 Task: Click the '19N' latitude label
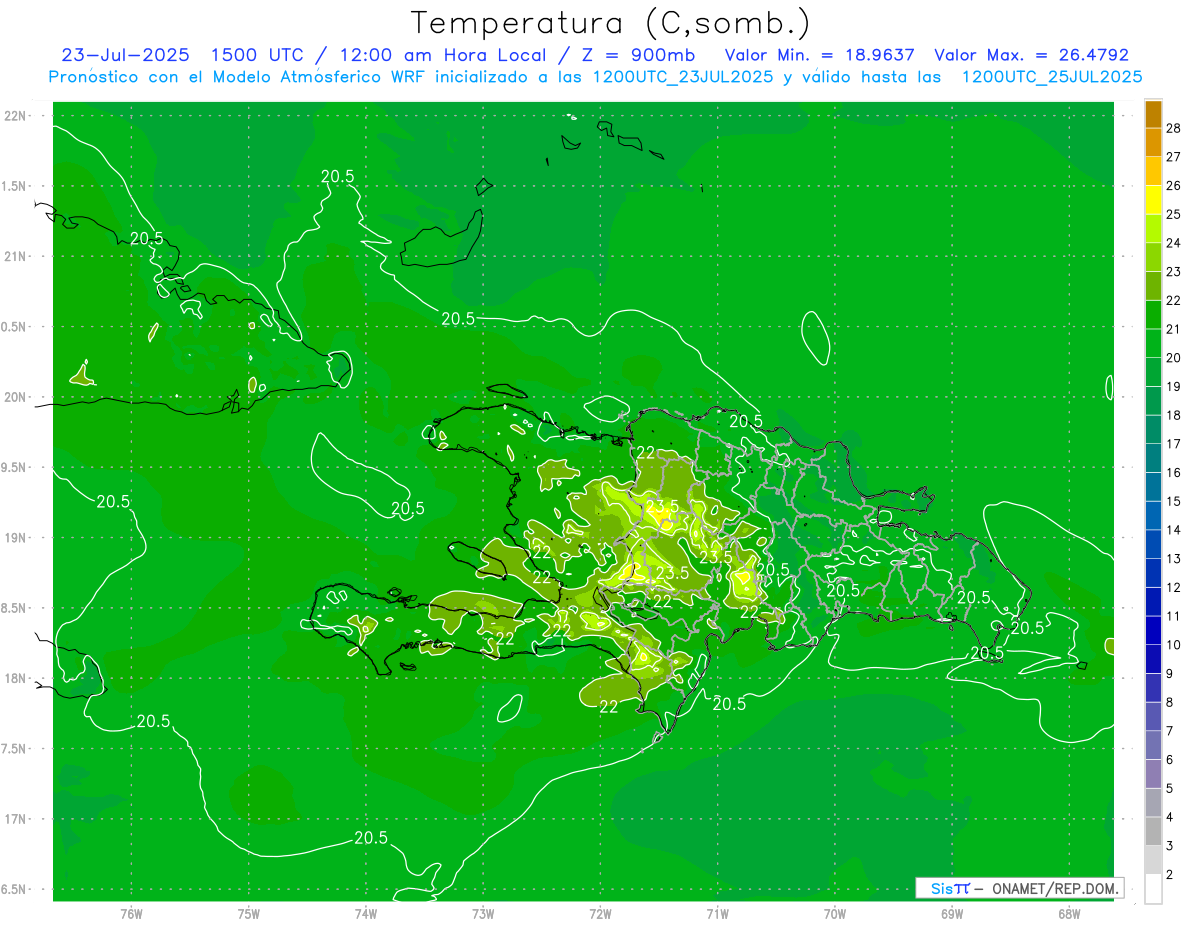16,538
